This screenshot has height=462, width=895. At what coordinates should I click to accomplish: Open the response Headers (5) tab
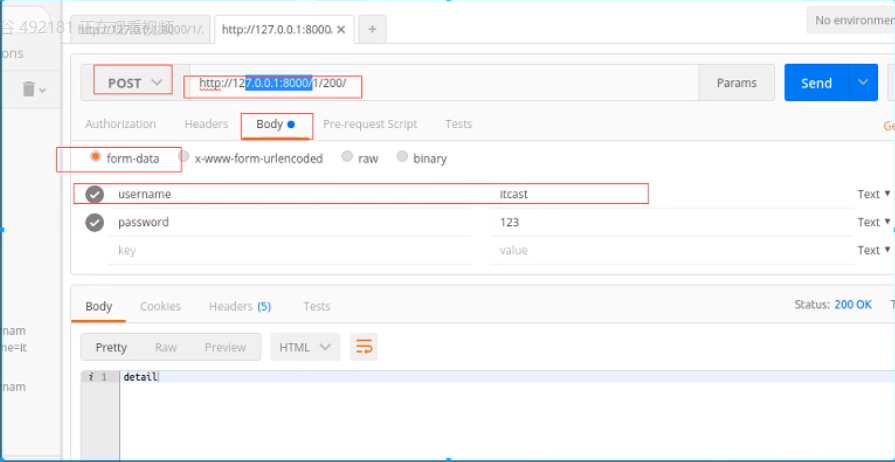click(240, 306)
